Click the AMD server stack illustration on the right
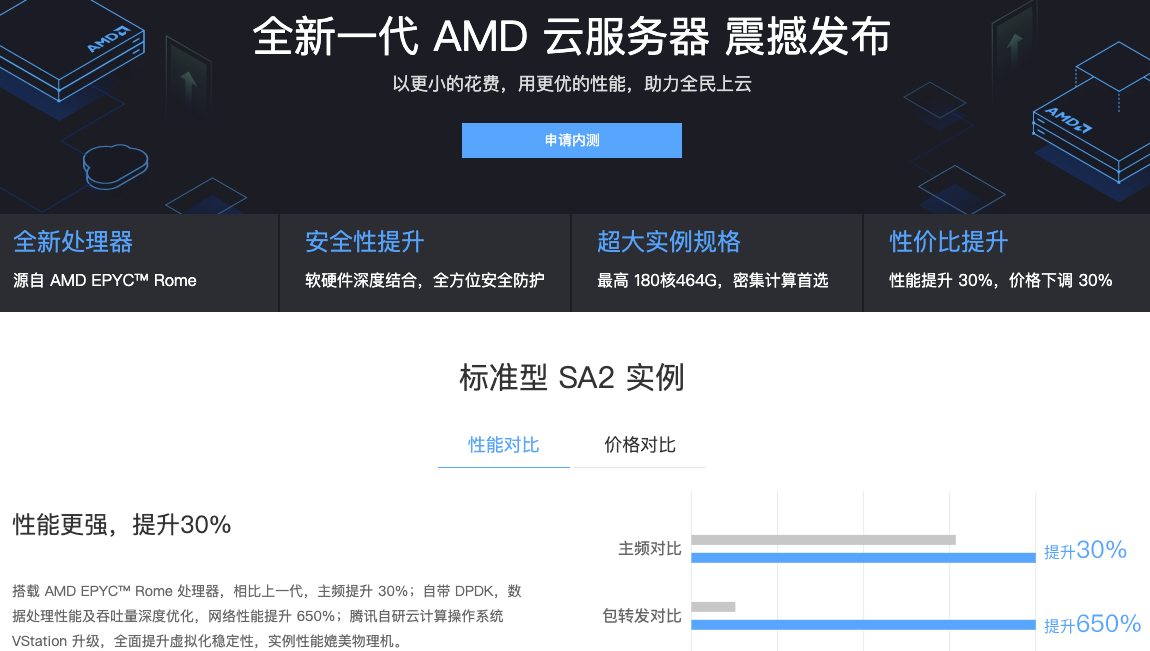Screen dimensions: 1150x651 pos(1091,130)
